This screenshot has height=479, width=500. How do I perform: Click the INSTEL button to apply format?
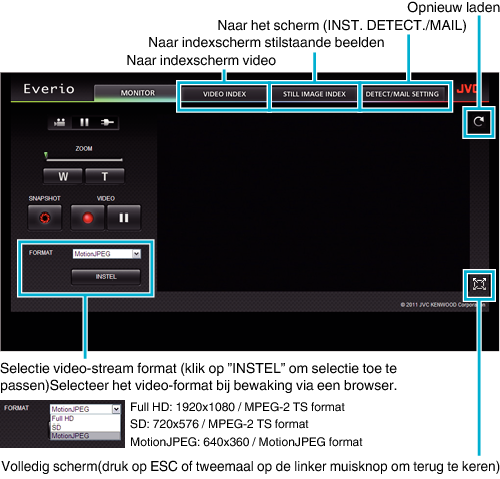(x=106, y=277)
